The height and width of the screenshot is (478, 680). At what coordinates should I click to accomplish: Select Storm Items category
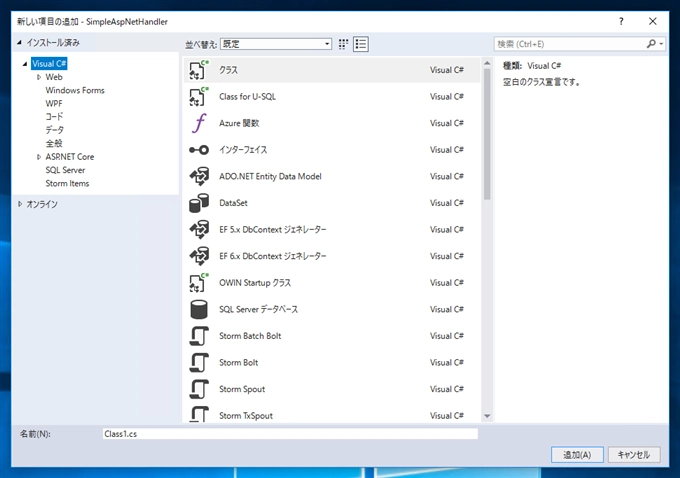tap(67, 183)
